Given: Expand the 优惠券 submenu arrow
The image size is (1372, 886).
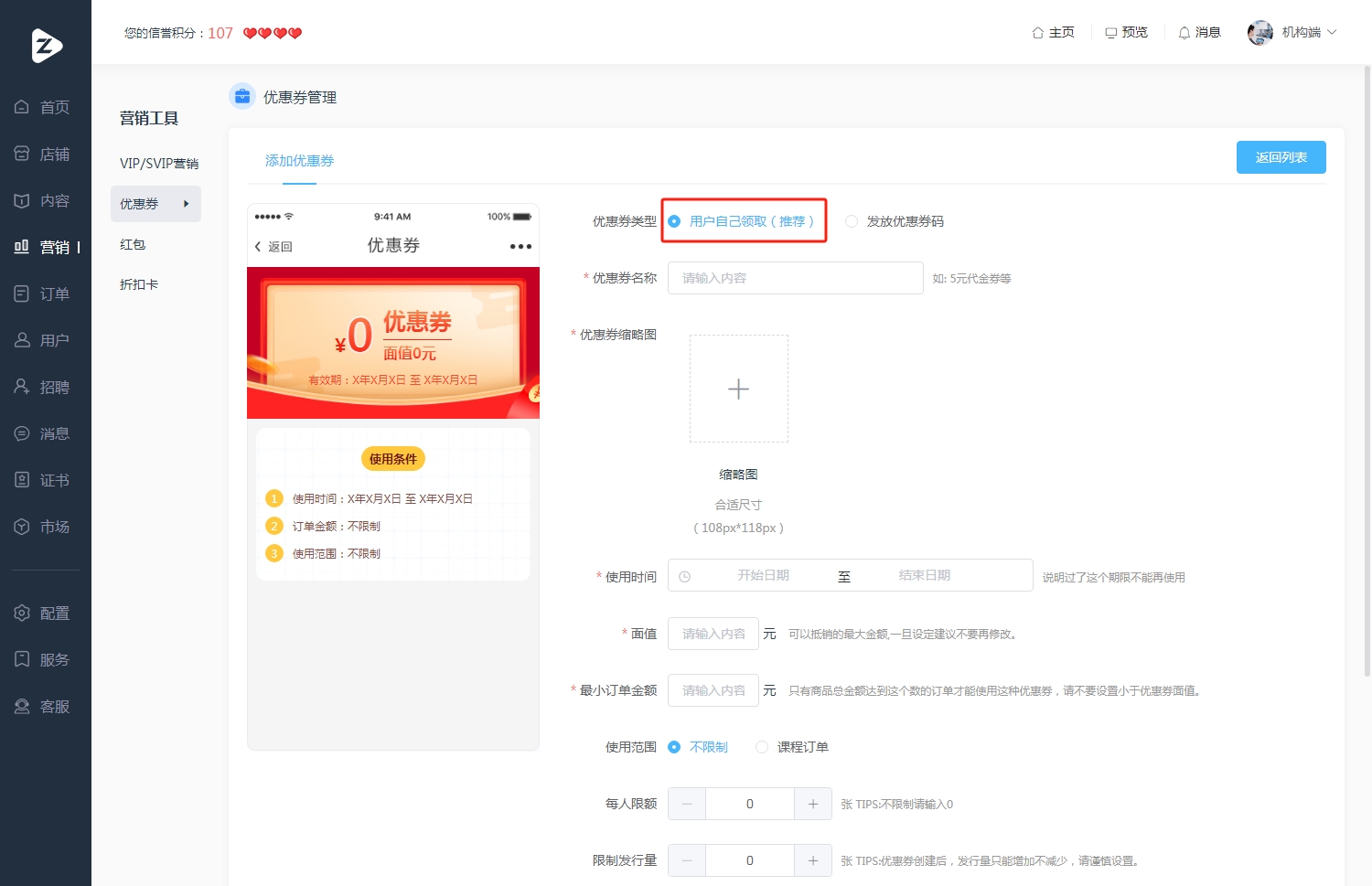Looking at the screenshot, I should click(187, 204).
